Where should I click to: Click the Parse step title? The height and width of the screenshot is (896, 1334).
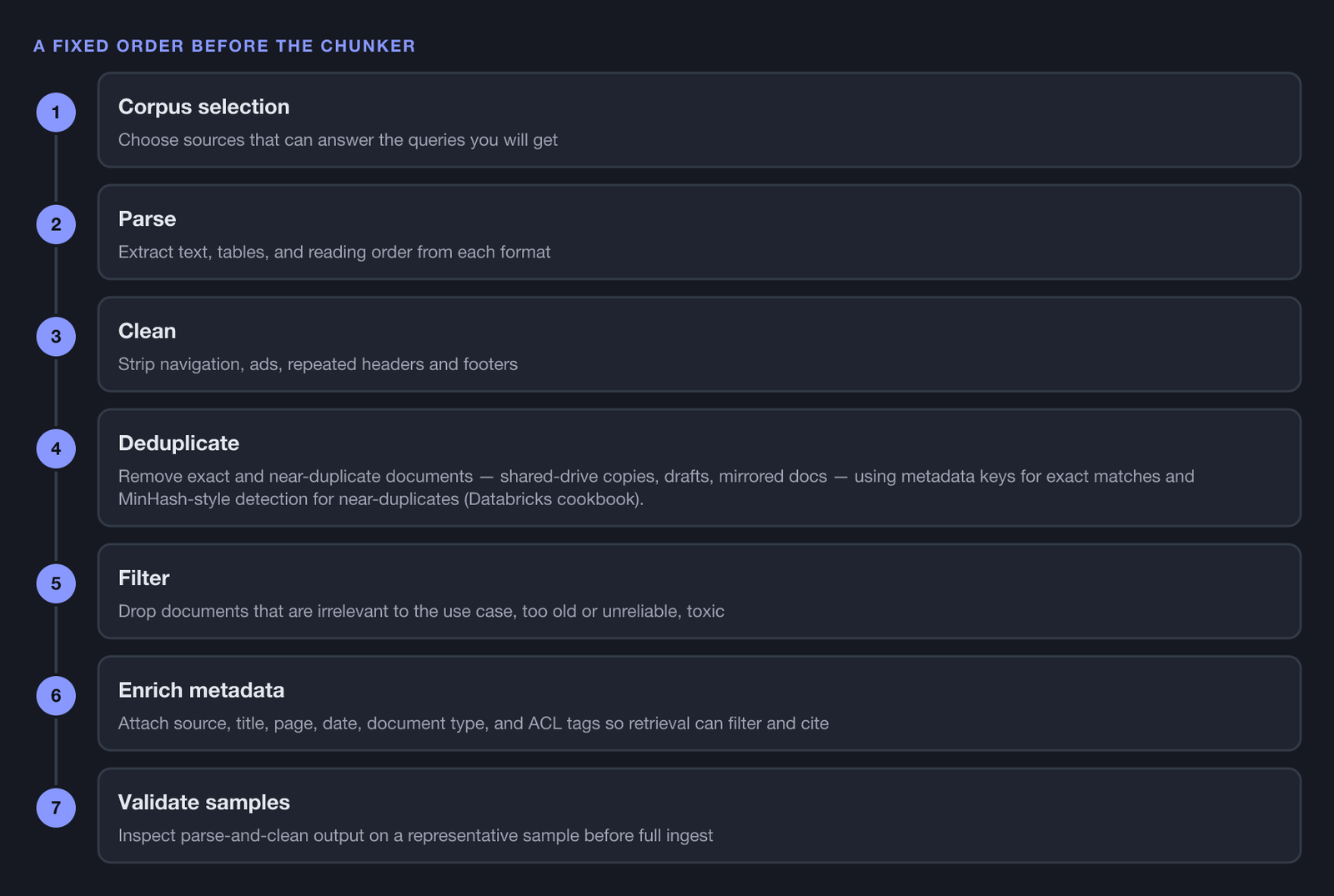(x=147, y=218)
